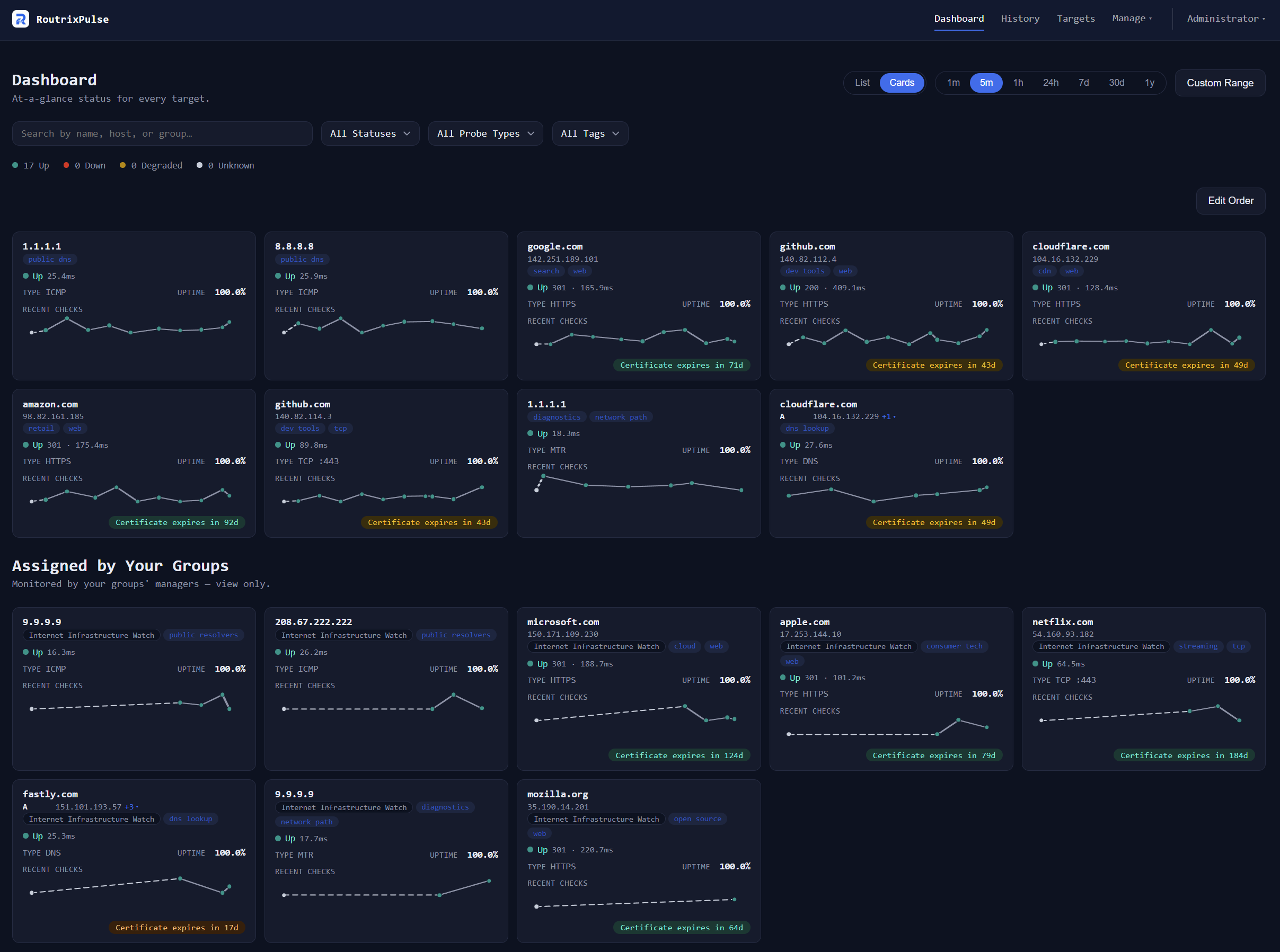Select the 30d time range
Screen dimensions: 1280x952
pos(1116,83)
